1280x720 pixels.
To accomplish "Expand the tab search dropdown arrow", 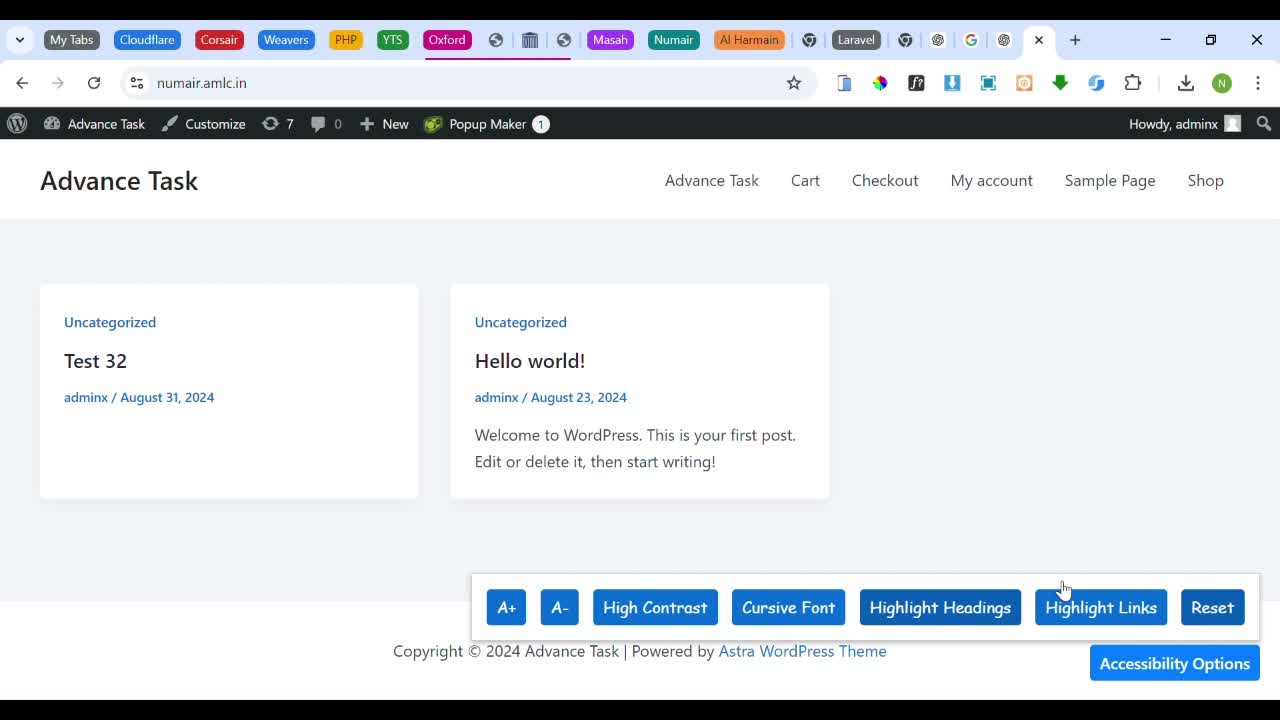I will coord(20,40).
